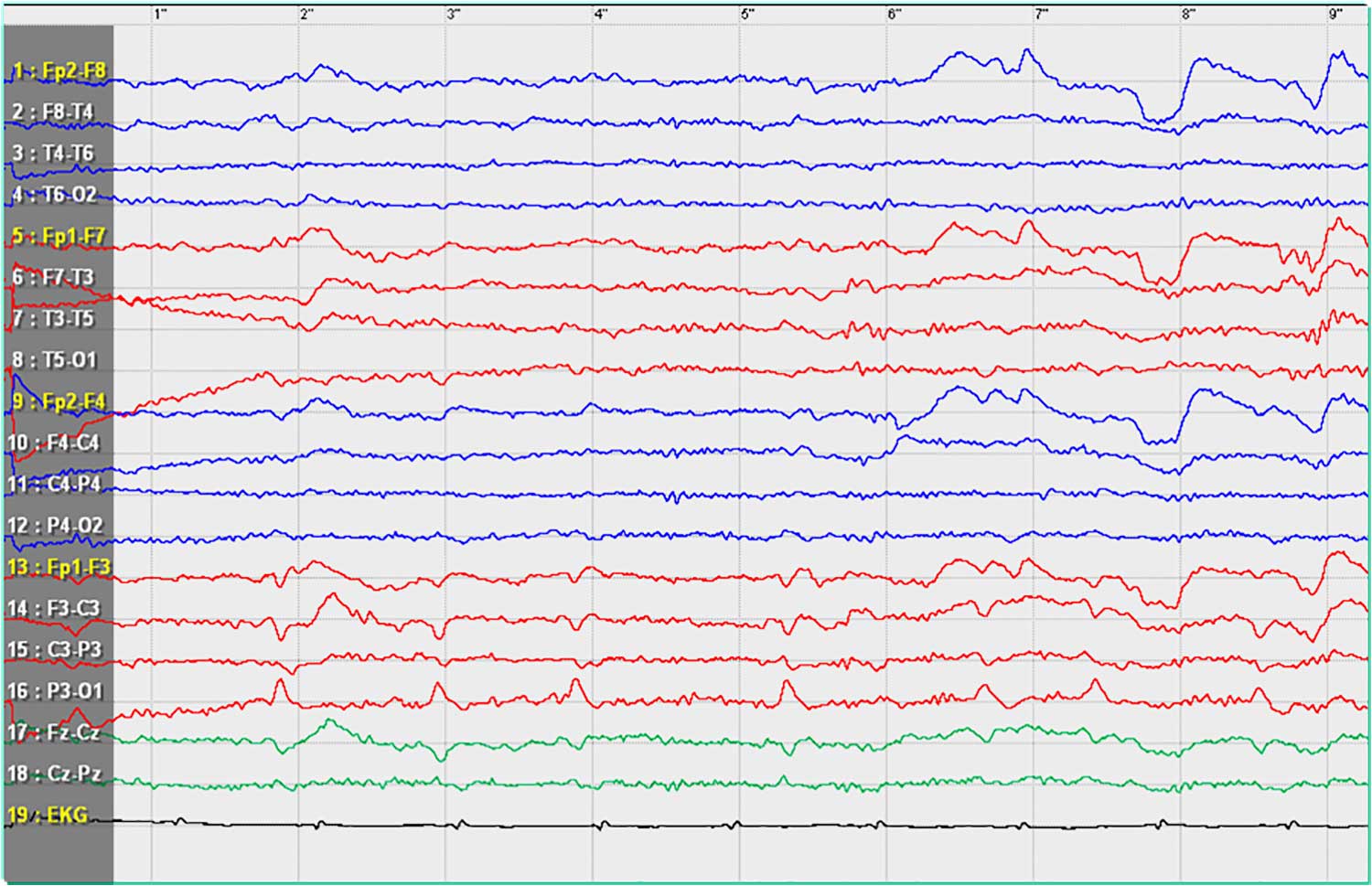Select the highlighted Fp1-F7 channel label
Screen dimensions: 1372x886
tap(59, 236)
